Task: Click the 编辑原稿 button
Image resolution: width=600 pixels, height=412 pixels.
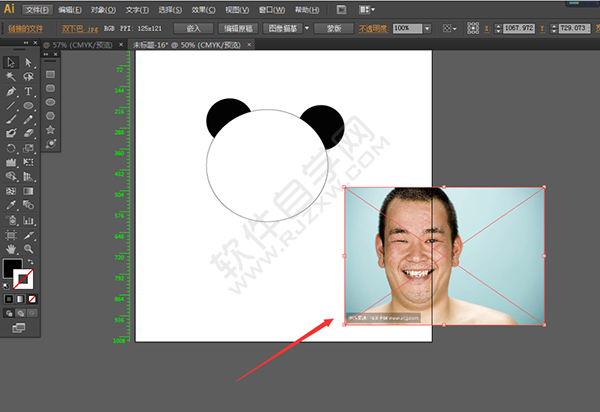Action: click(x=242, y=29)
